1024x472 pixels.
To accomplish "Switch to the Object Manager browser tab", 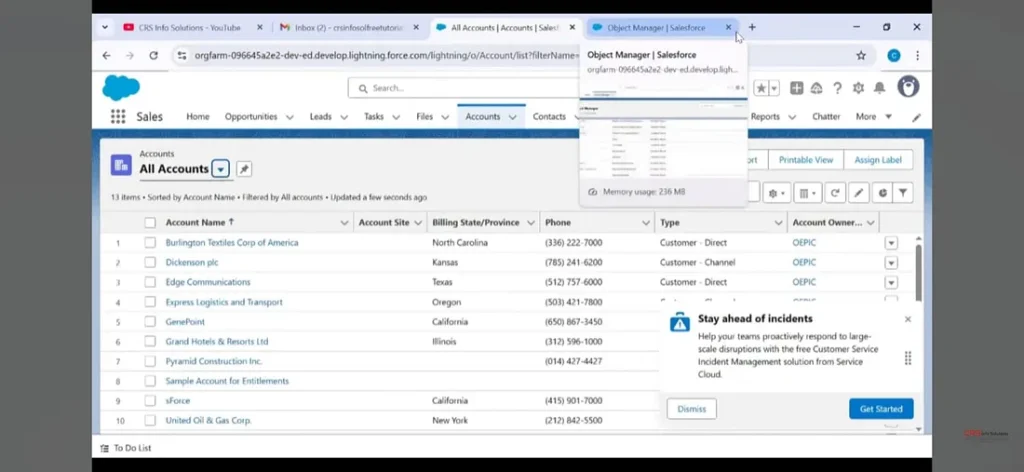I will tap(656, 28).
